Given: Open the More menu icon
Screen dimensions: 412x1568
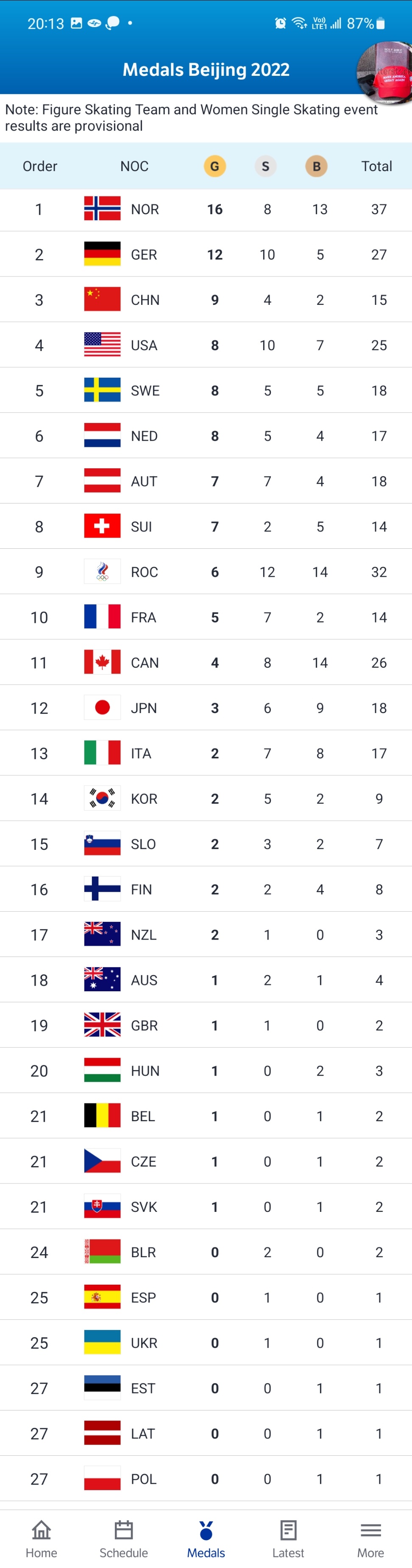Looking at the screenshot, I should pos(370,1529).
